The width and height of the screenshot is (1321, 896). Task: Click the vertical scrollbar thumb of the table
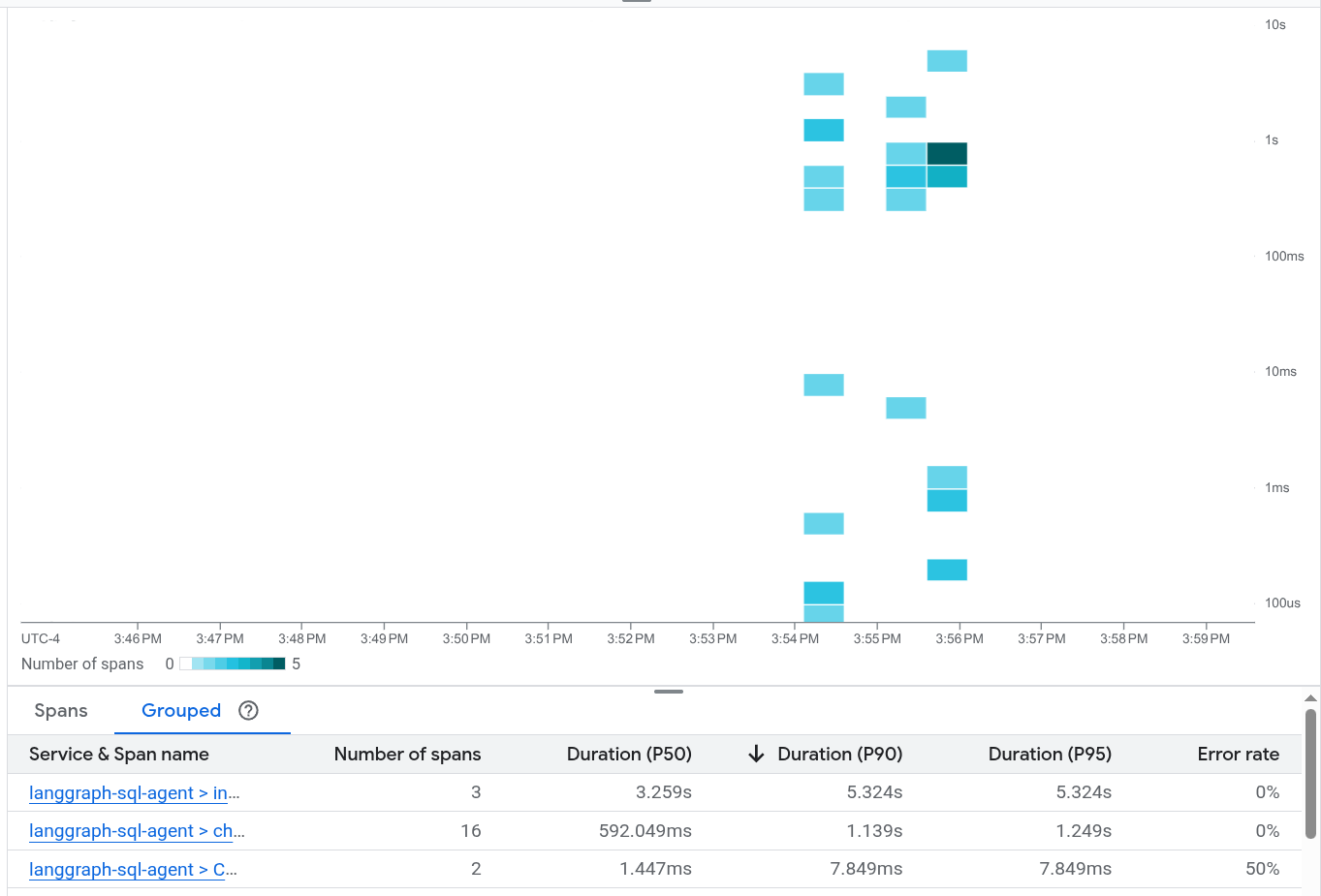click(1310, 773)
